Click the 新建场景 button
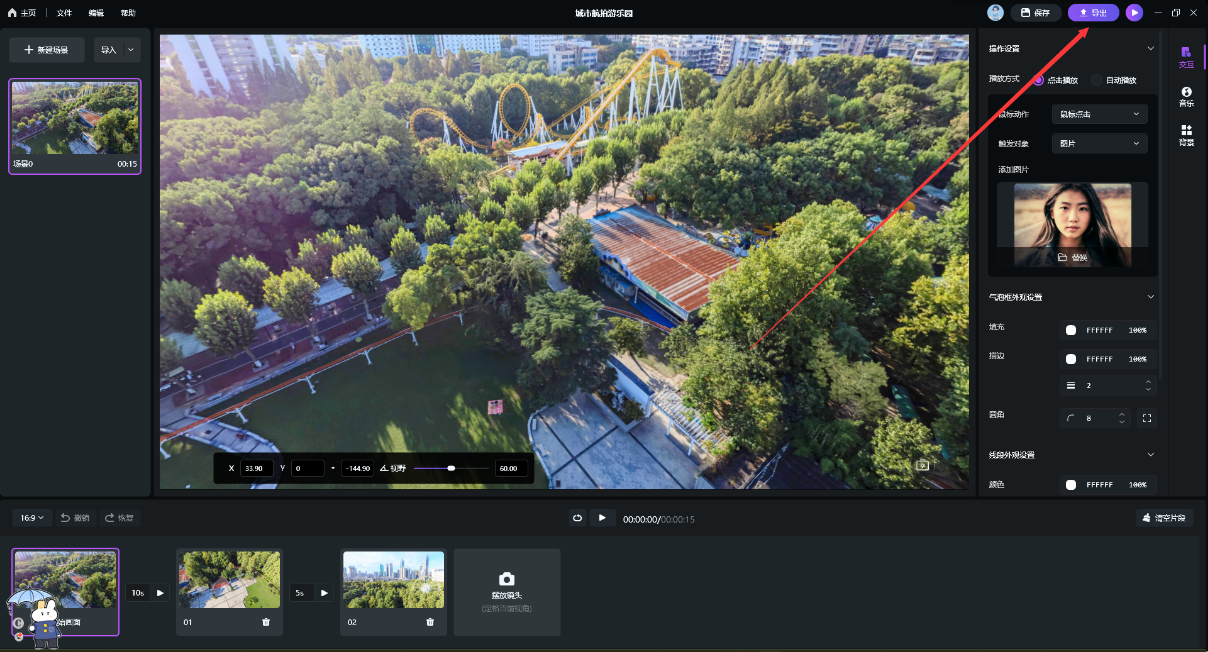The height and width of the screenshot is (652, 1208). (46, 50)
